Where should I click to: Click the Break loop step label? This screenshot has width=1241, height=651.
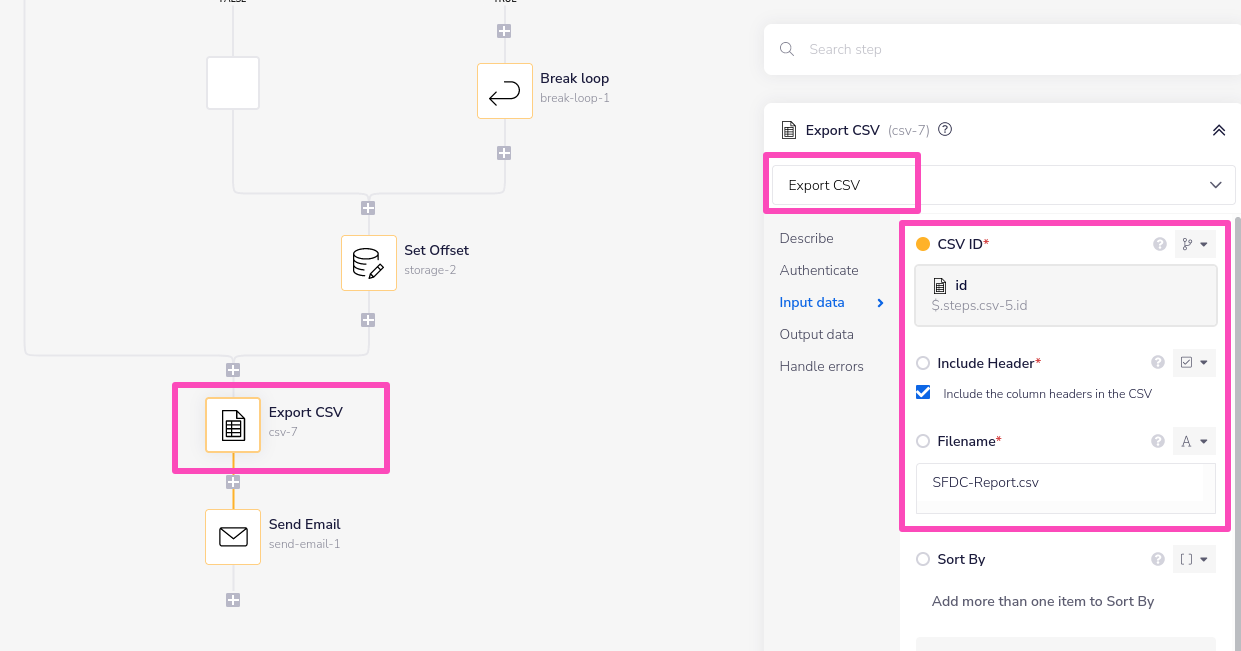tap(574, 78)
